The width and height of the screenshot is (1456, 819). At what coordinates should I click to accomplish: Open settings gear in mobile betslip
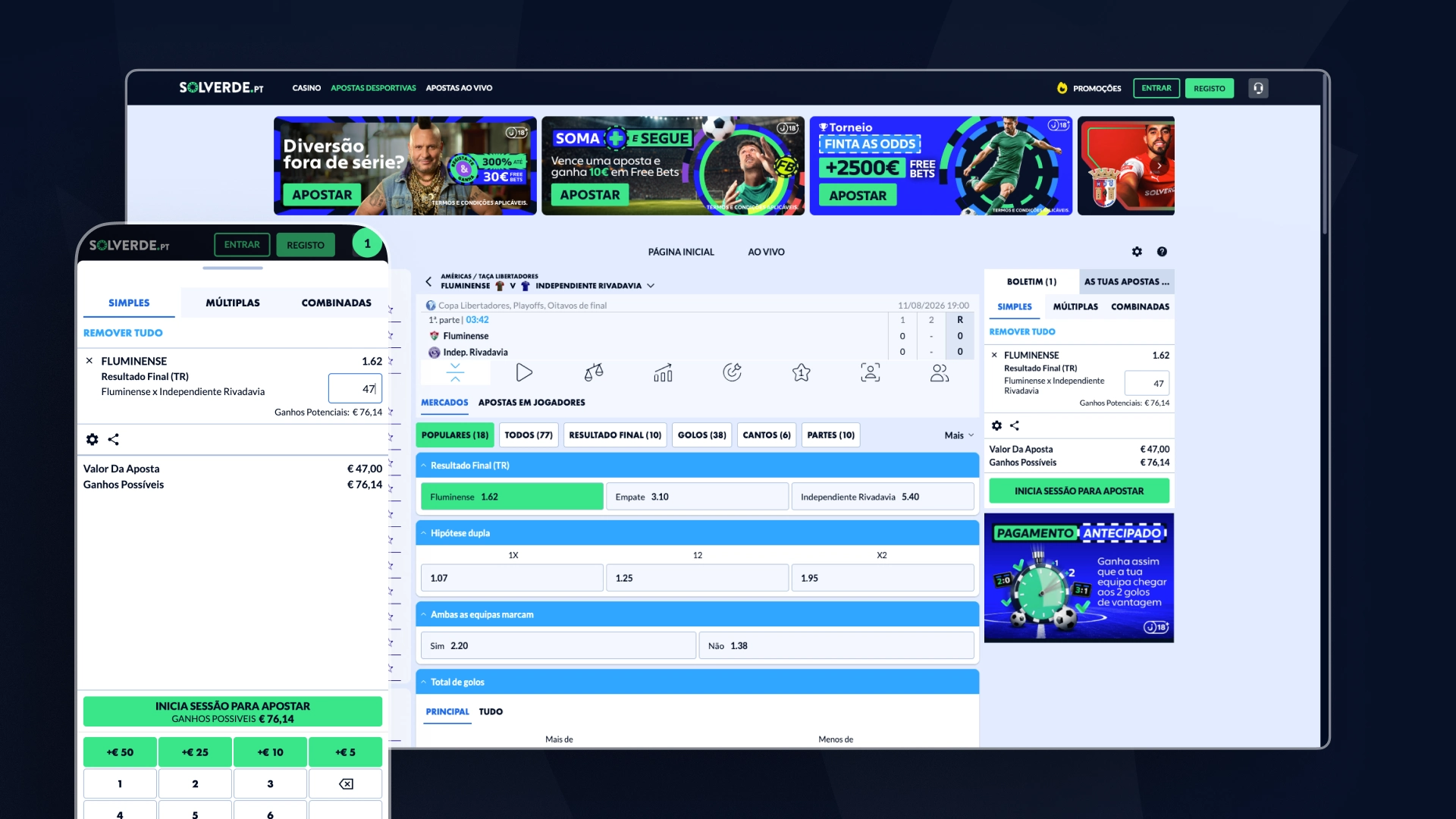click(x=93, y=439)
